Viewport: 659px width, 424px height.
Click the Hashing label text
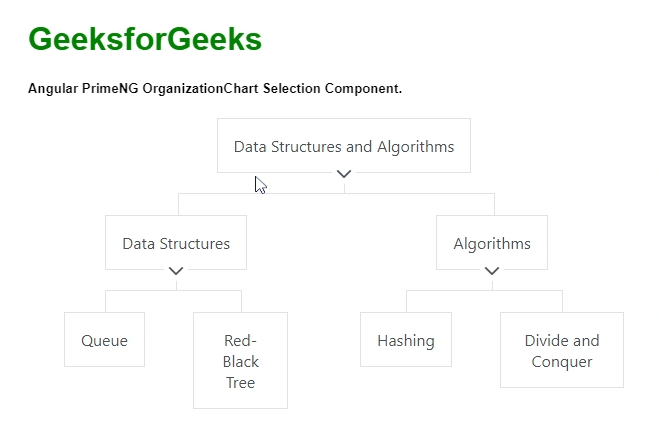coord(406,341)
